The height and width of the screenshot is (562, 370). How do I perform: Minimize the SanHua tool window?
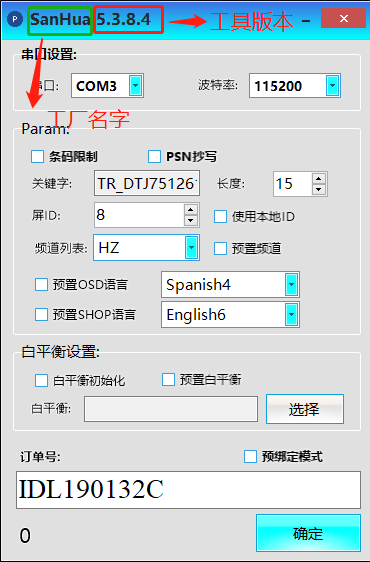click(x=306, y=21)
